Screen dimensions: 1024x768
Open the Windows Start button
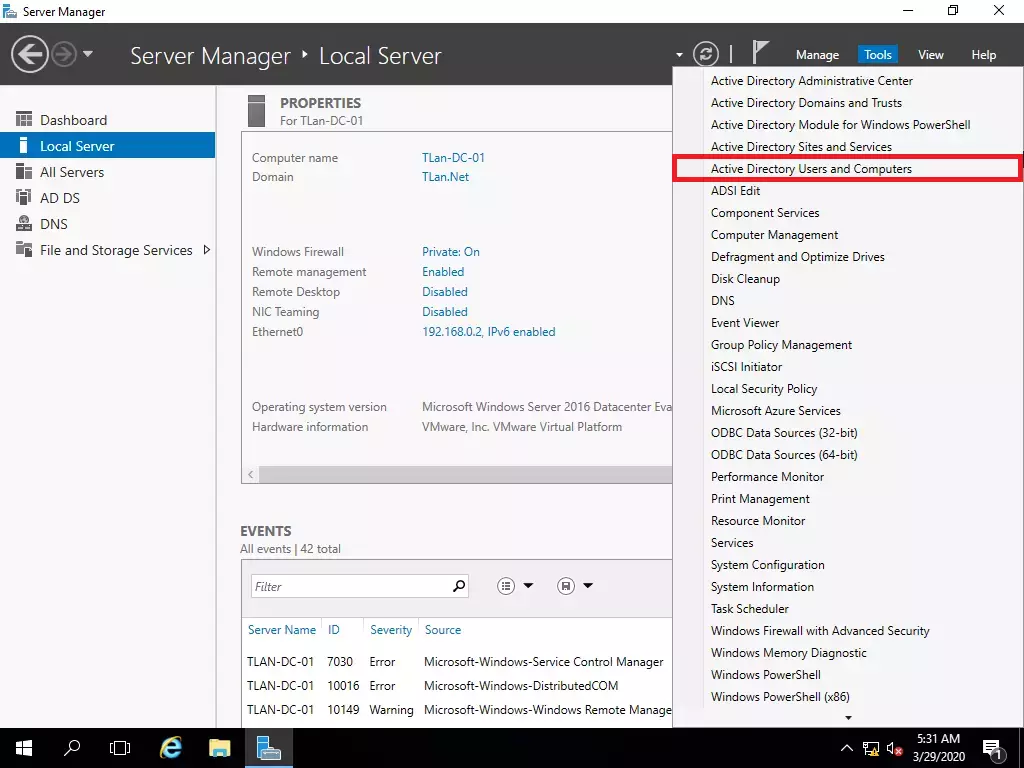point(24,748)
